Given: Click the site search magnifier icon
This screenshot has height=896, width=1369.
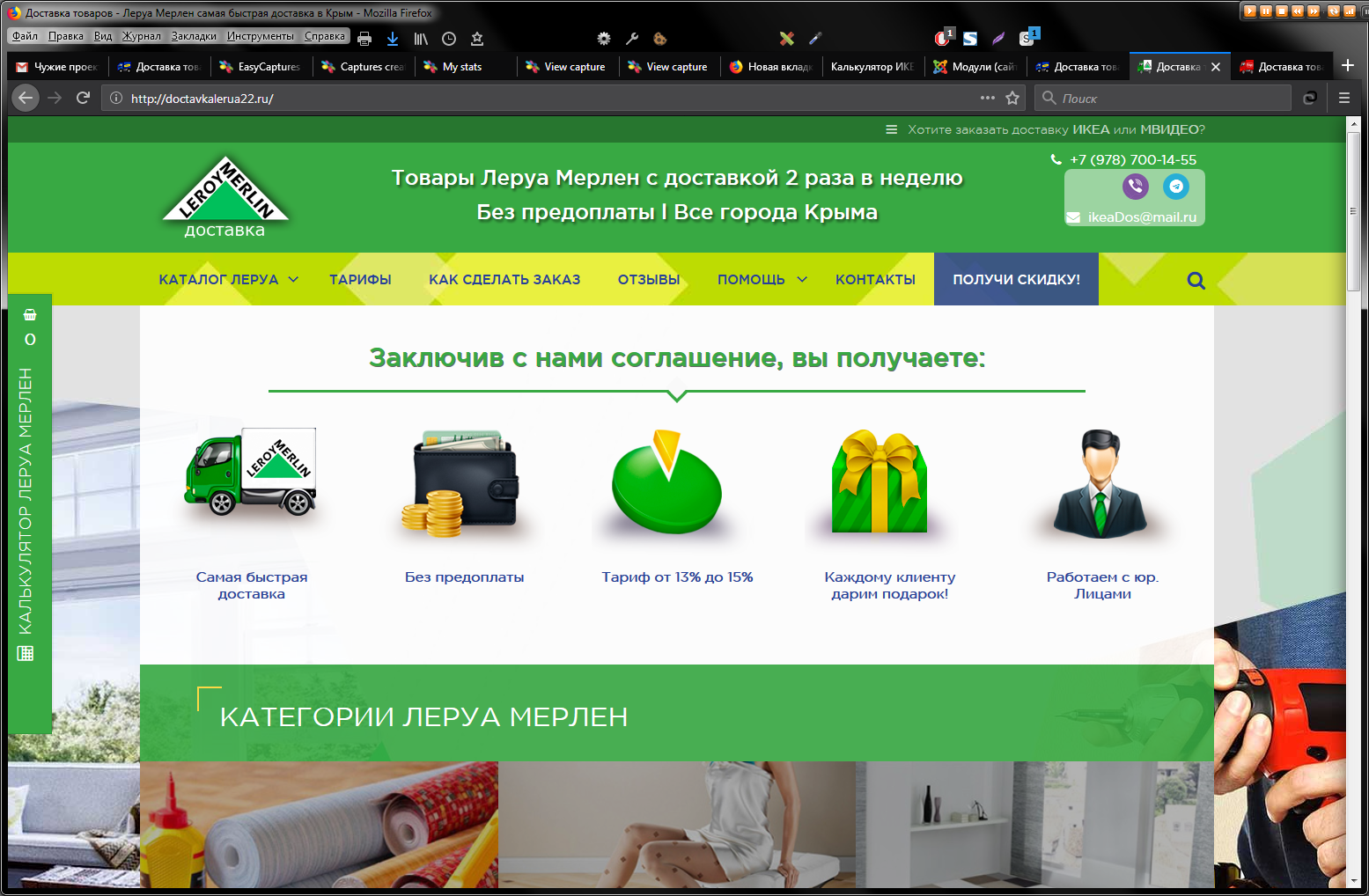Looking at the screenshot, I should (x=1196, y=281).
